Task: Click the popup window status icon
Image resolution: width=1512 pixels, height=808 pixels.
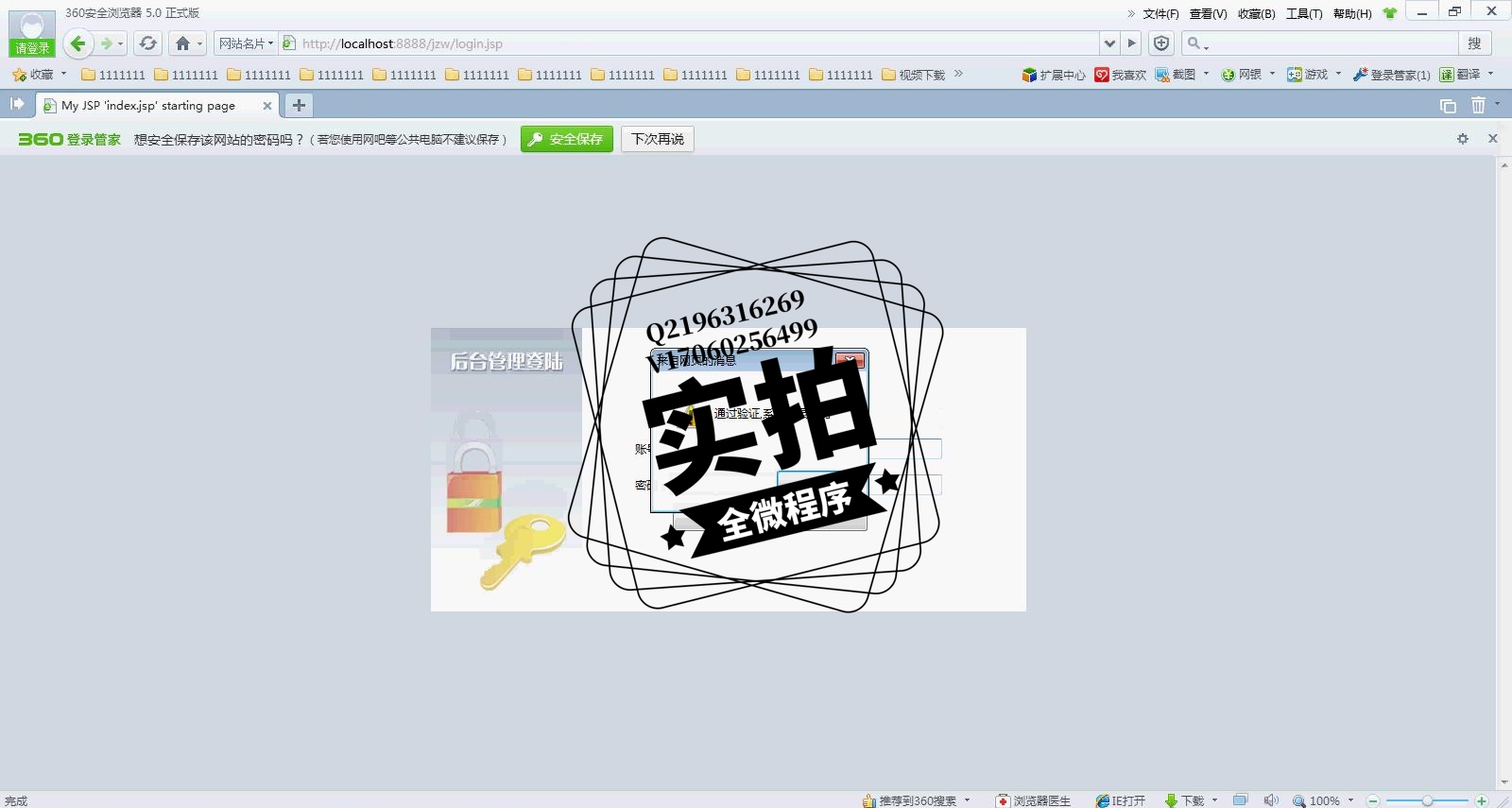Action: (1241, 800)
